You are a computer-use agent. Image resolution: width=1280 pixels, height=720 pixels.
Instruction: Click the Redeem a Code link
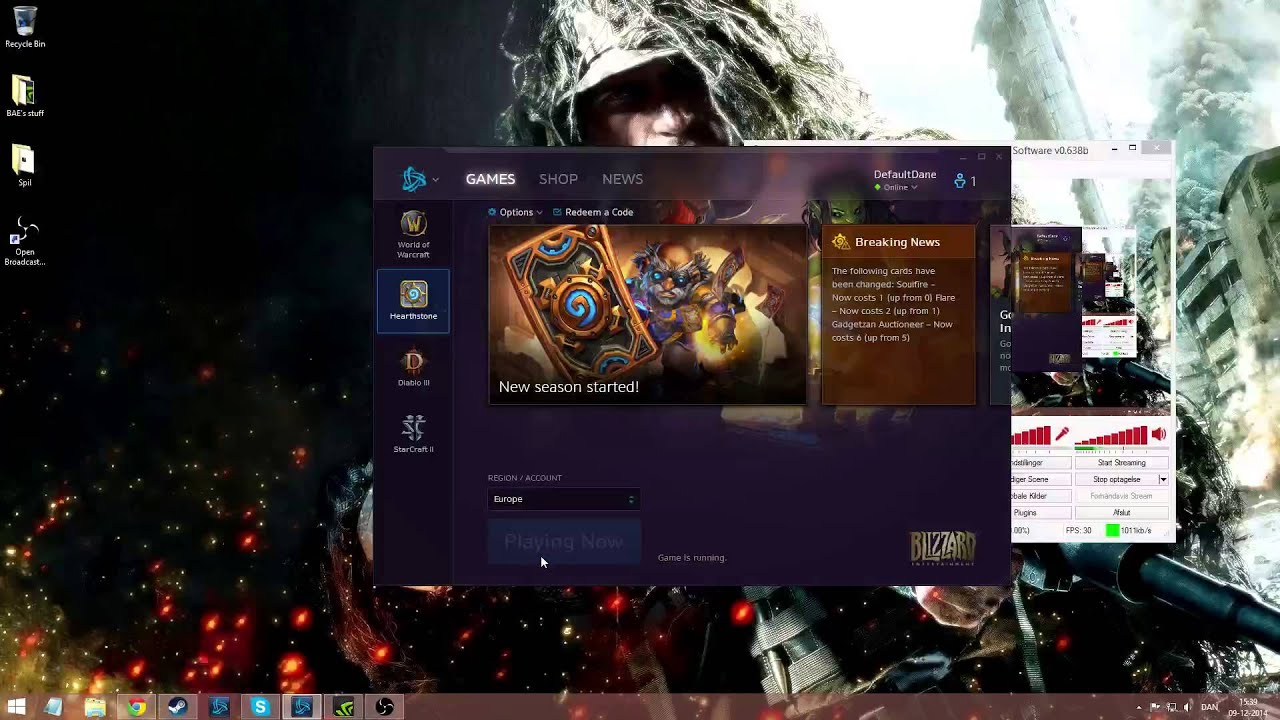(x=599, y=212)
